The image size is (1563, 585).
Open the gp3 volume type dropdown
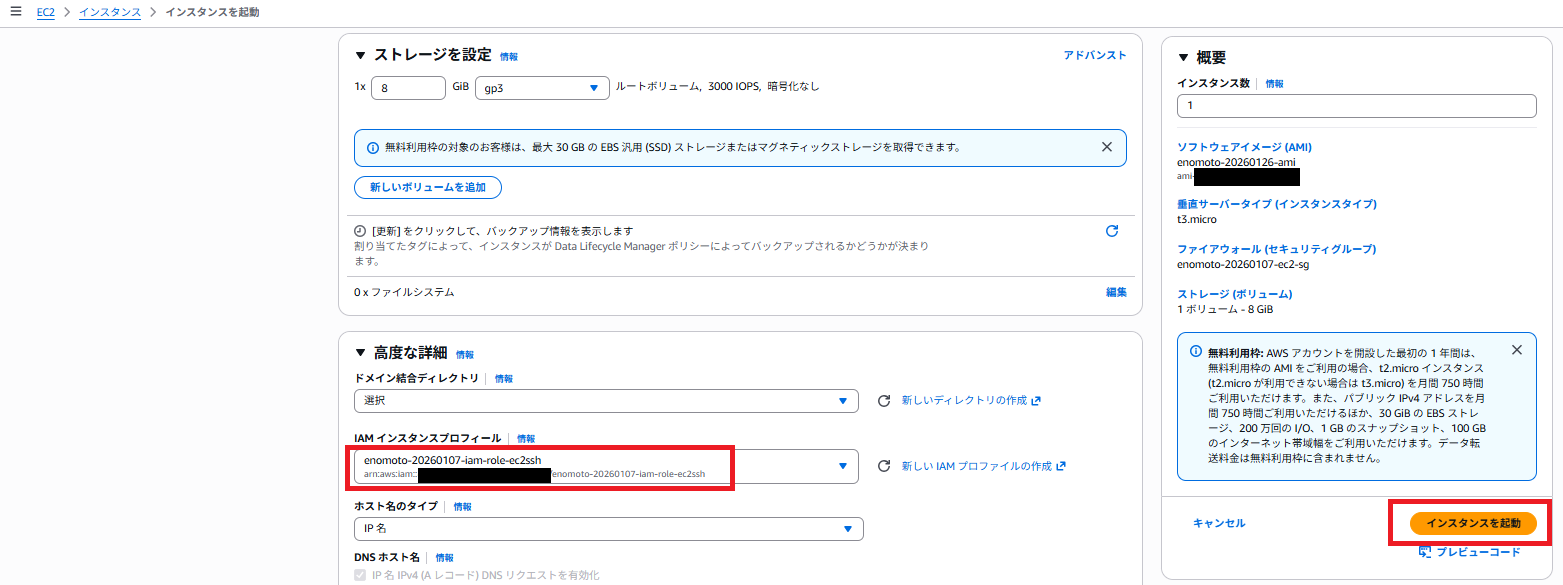tap(542, 88)
